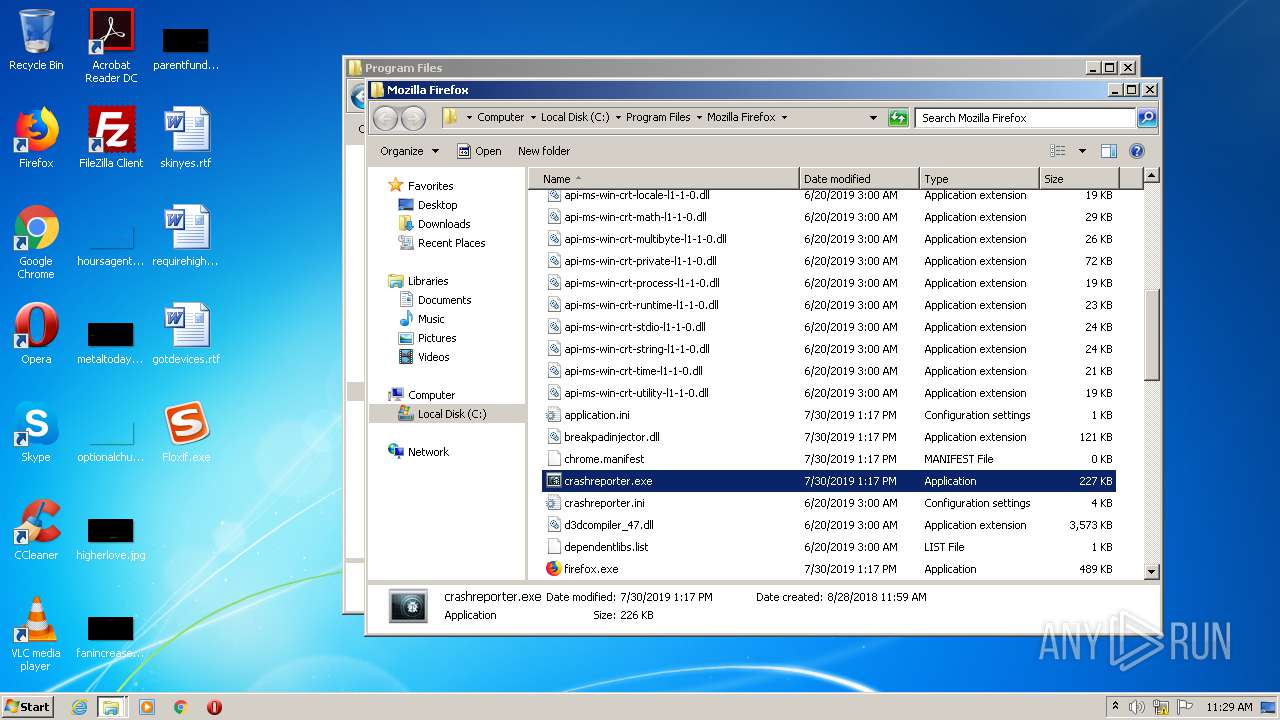Launch CCleaner desktop shortcut

[36, 530]
